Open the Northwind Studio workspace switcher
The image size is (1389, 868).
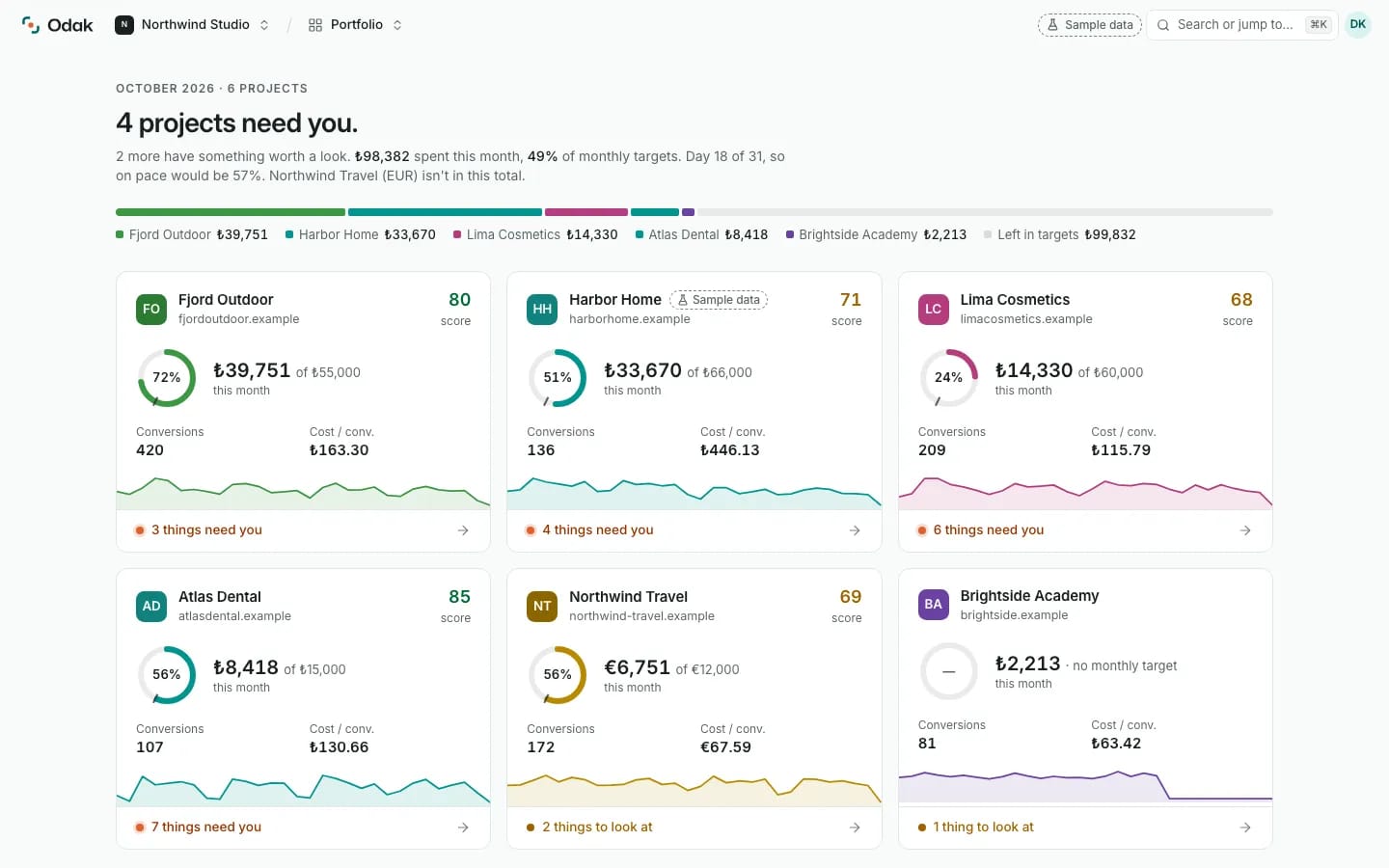[x=192, y=25]
